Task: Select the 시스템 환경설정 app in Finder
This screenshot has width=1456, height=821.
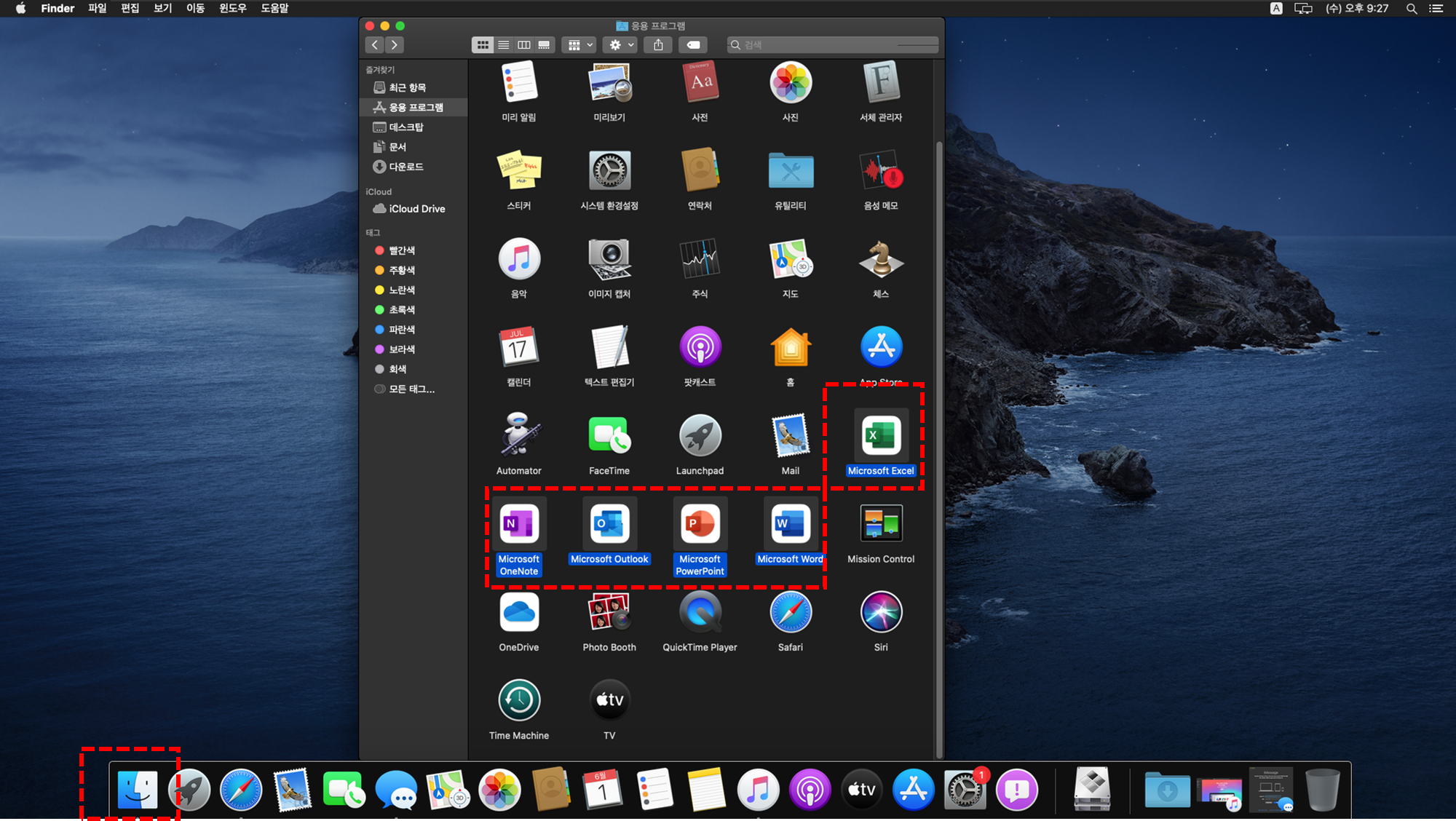Action: [609, 170]
